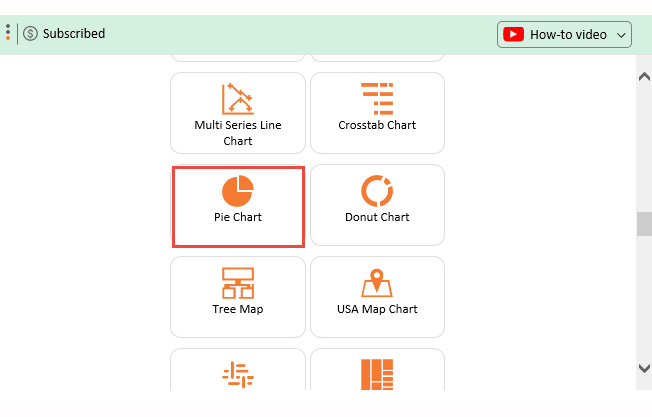This screenshot has height=417, width=652.
Task: Click the Donut Chart text label
Action: click(377, 217)
